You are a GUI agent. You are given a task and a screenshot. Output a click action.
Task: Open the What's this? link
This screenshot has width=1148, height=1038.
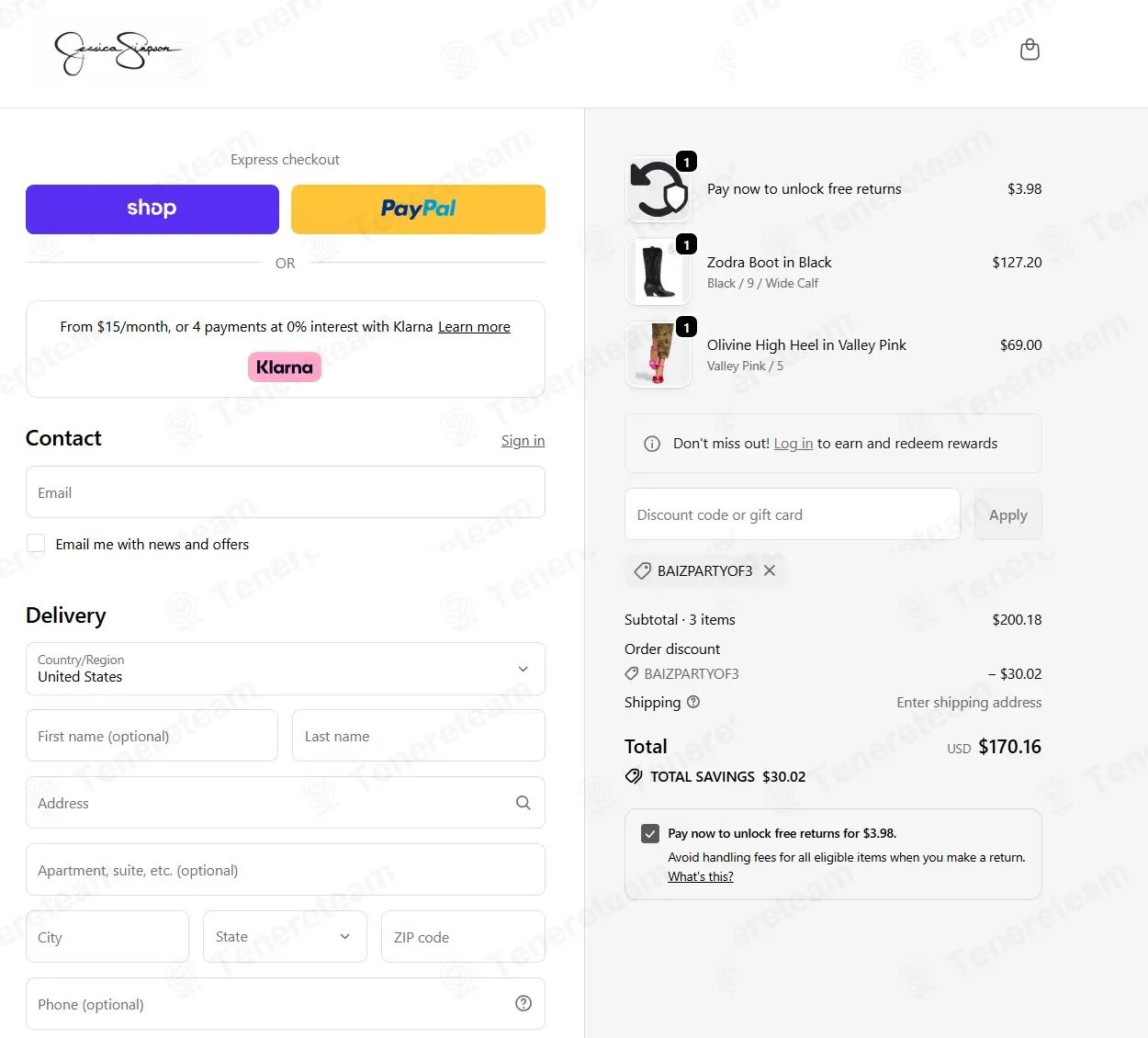(x=701, y=876)
